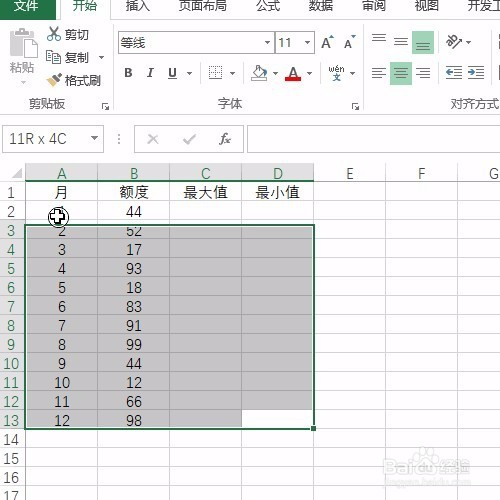Image resolution: width=500 pixels, height=500 pixels.
Task: Increase indent icon
Action: pos(476,73)
